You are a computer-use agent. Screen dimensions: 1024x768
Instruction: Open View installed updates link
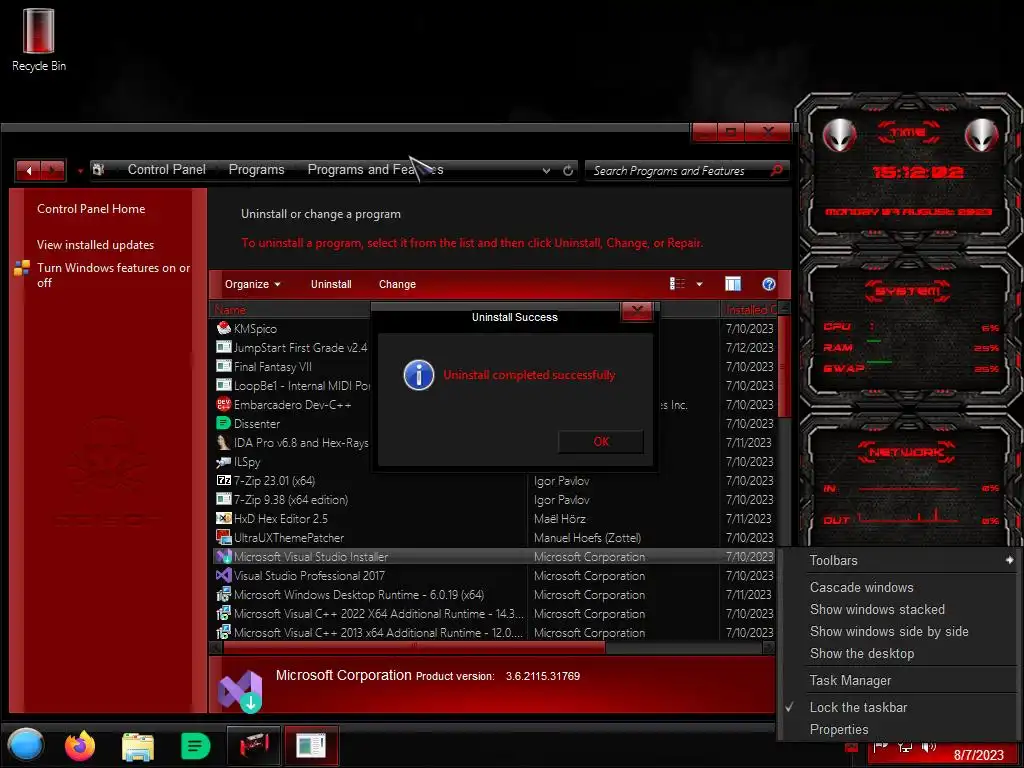click(95, 245)
